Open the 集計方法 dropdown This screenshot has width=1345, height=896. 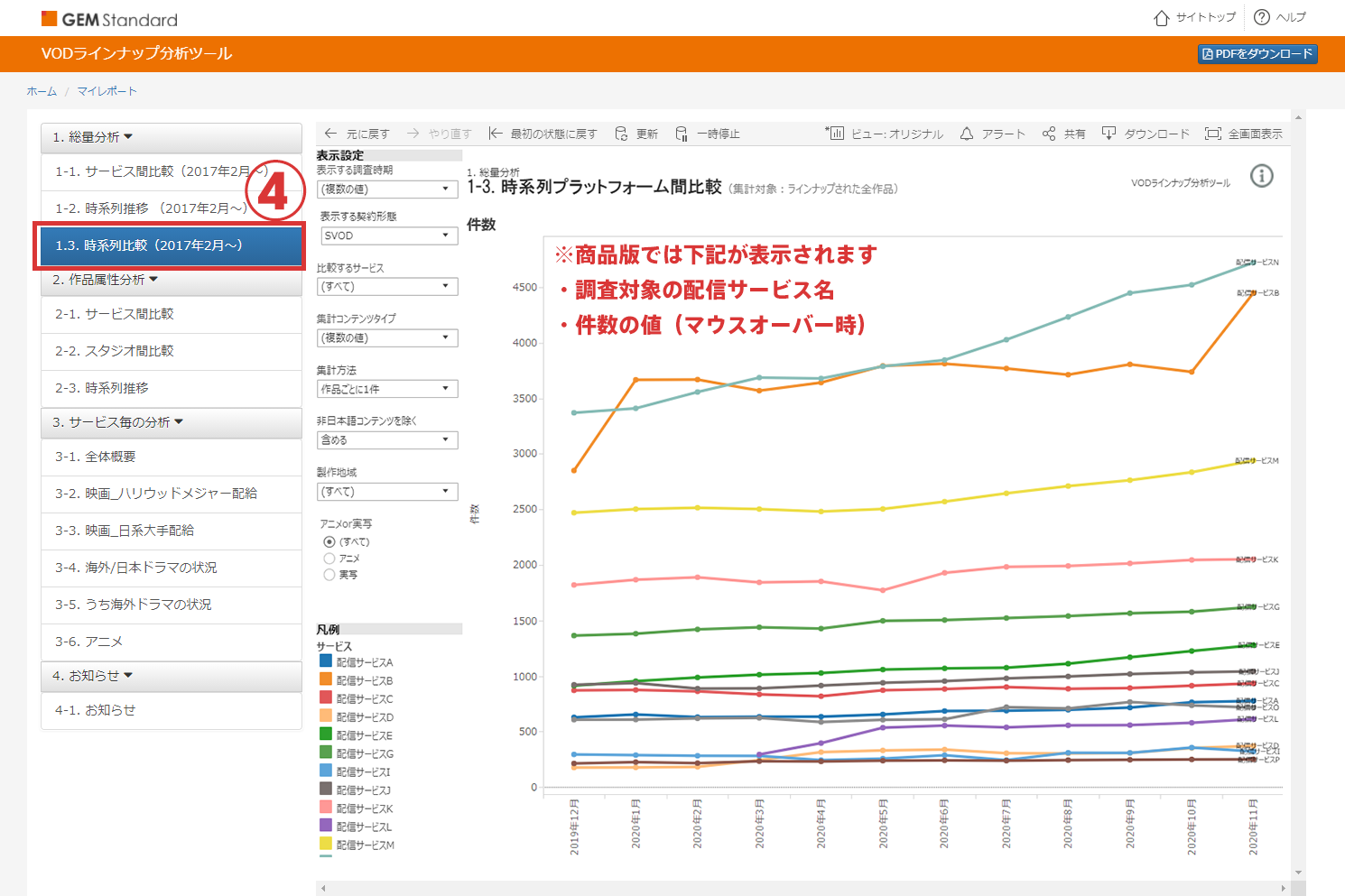coord(388,389)
